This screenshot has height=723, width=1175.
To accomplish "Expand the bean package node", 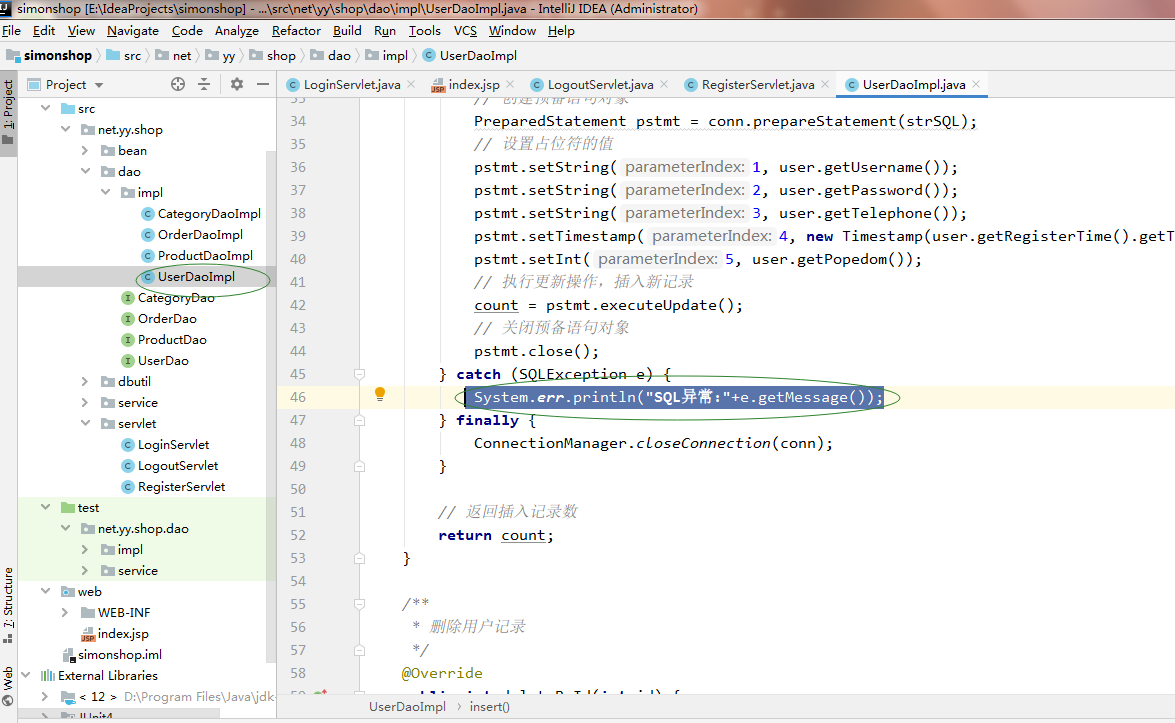I will coord(85,150).
